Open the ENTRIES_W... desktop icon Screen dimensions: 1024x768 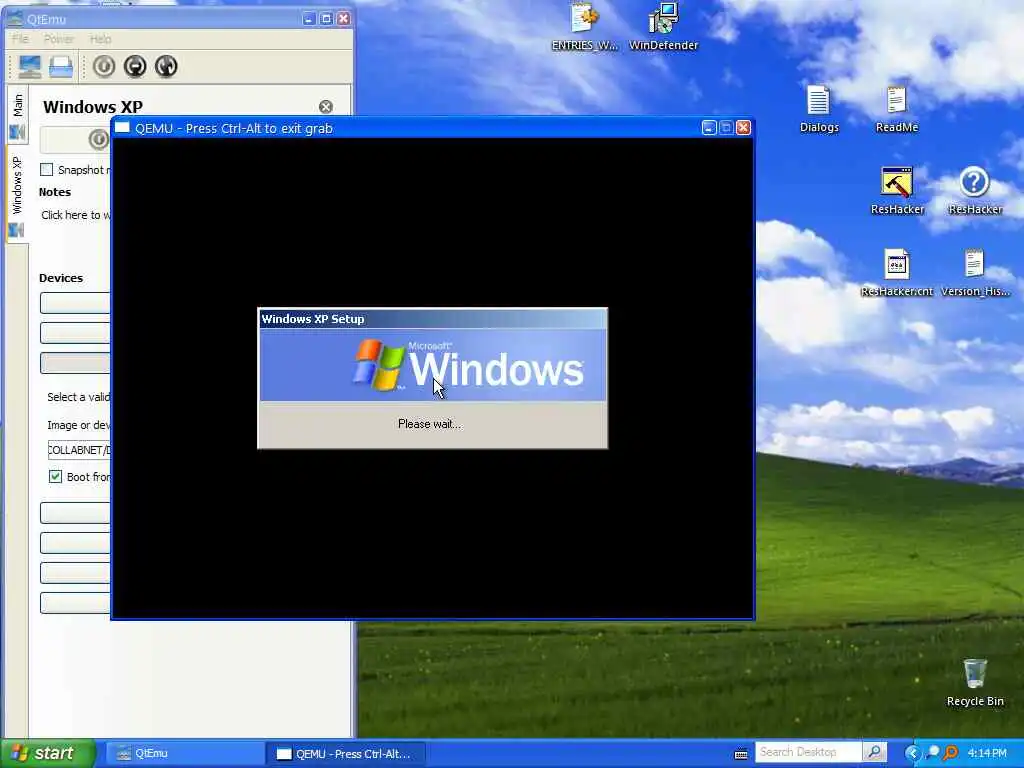[x=584, y=27]
